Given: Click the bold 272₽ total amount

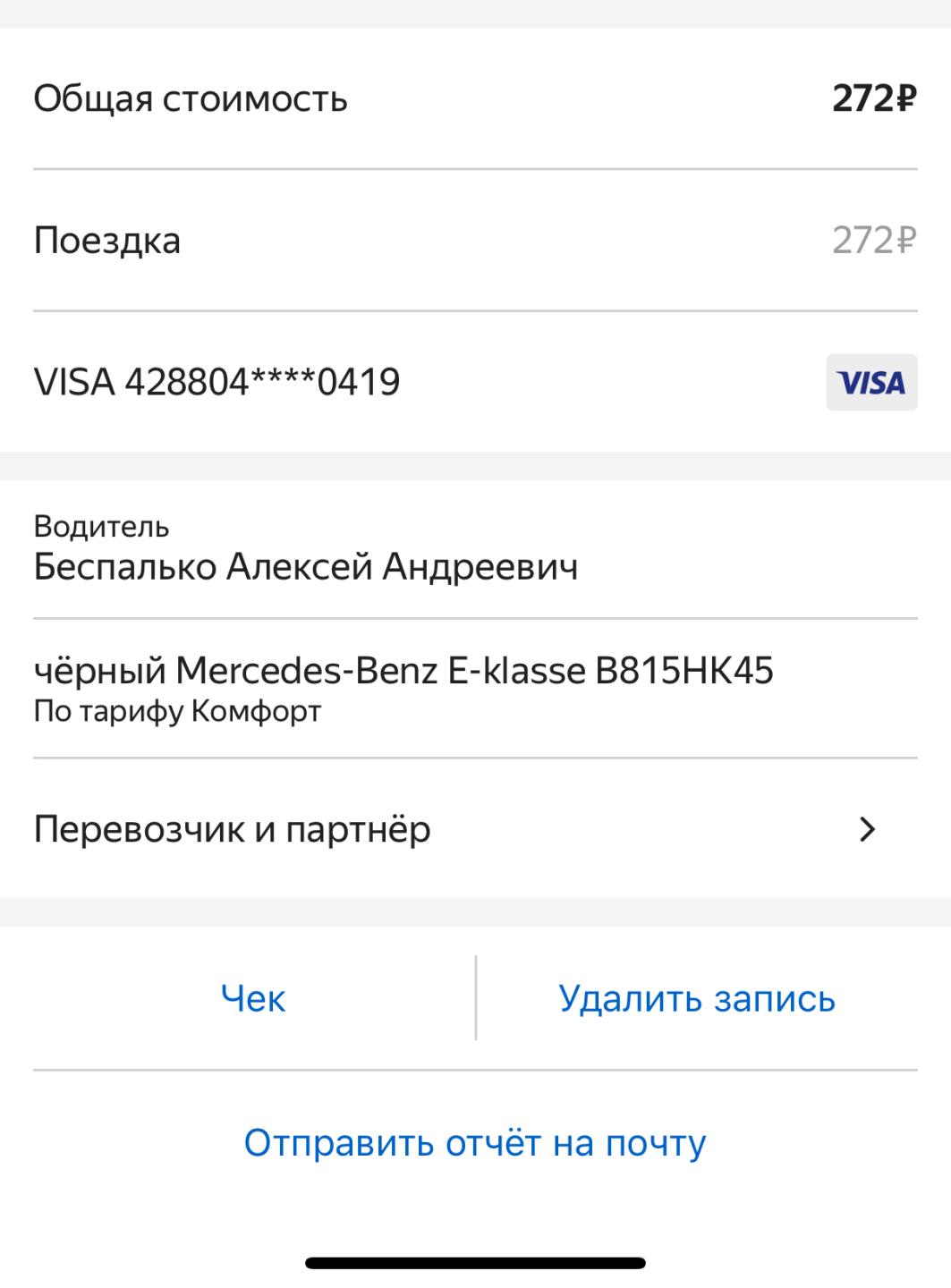Looking at the screenshot, I should tap(874, 98).
